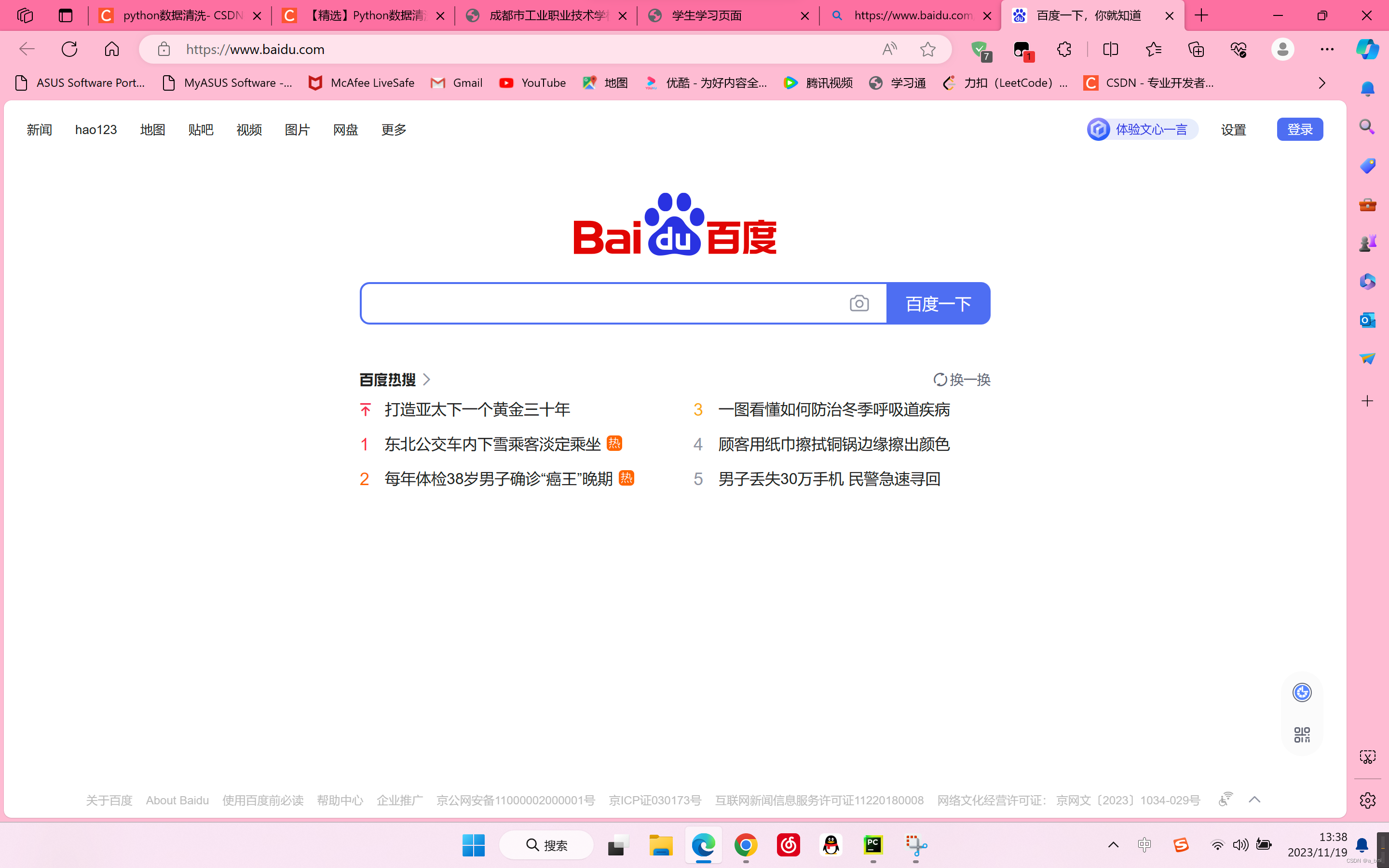Toggle the IME Chinese/English indicator
The image size is (1389, 868).
point(1144,844)
